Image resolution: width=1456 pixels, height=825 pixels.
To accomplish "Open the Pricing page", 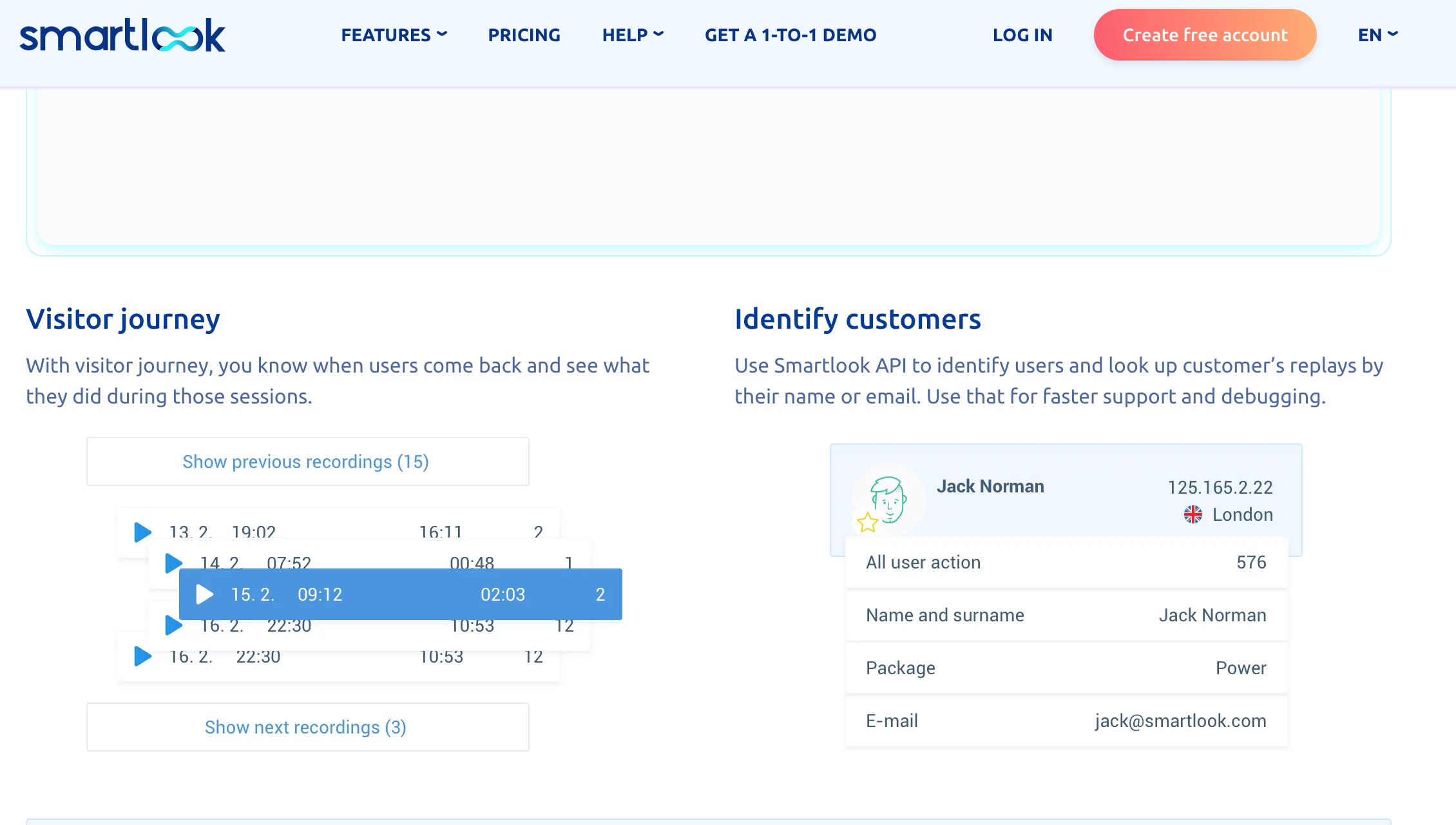I will (x=524, y=35).
